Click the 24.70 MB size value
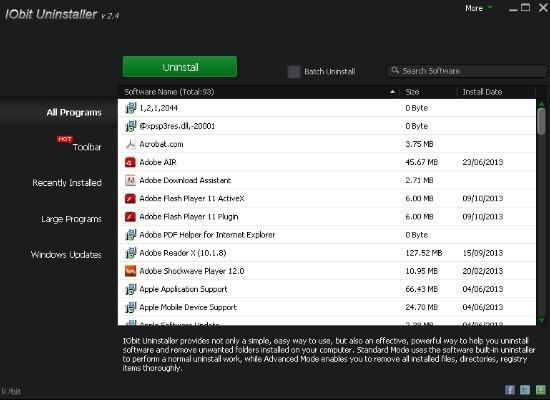Viewport: 550px width, 400px height. [422, 307]
